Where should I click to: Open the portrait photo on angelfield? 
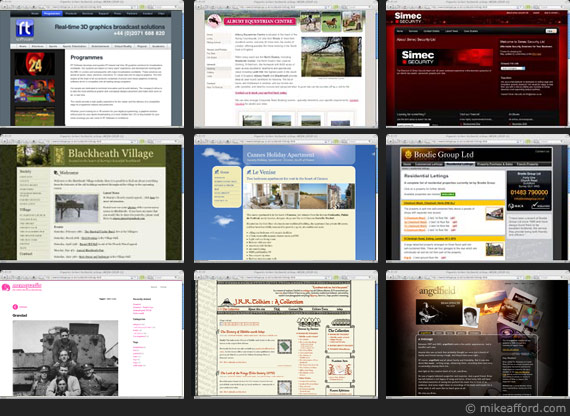pos(470,316)
